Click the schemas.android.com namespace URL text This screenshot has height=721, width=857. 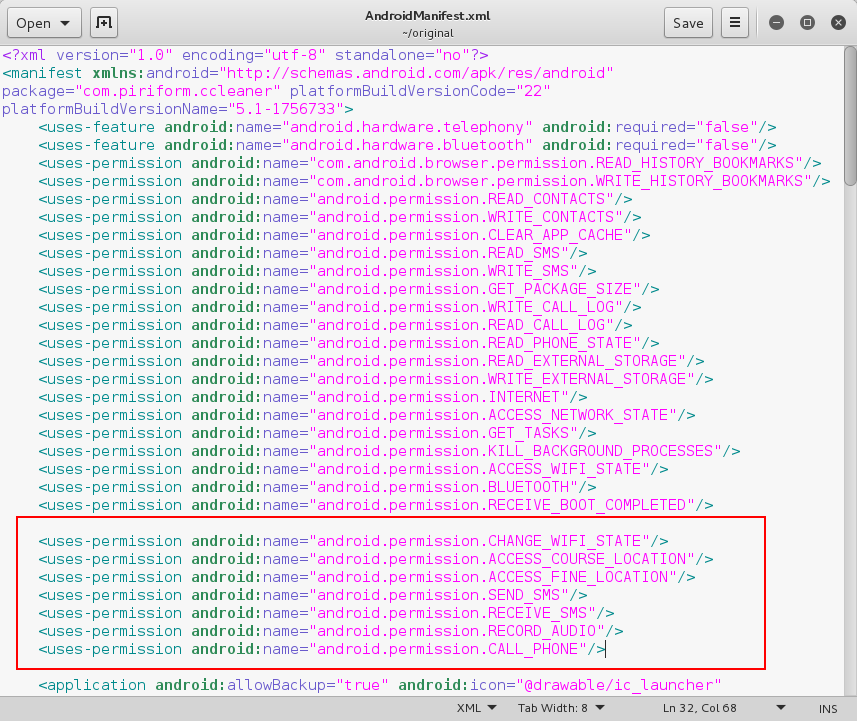click(x=418, y=72)
